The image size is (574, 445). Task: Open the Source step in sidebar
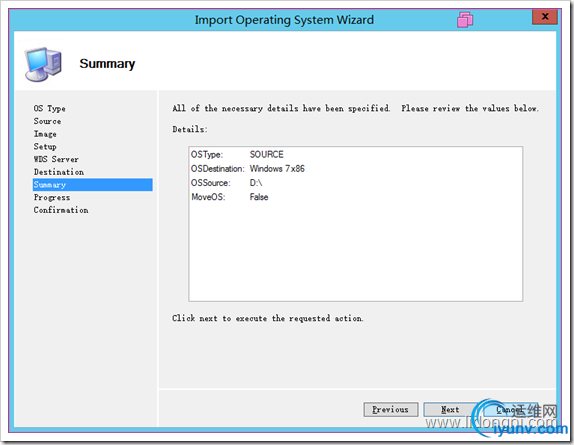click(x=47, y=121)
